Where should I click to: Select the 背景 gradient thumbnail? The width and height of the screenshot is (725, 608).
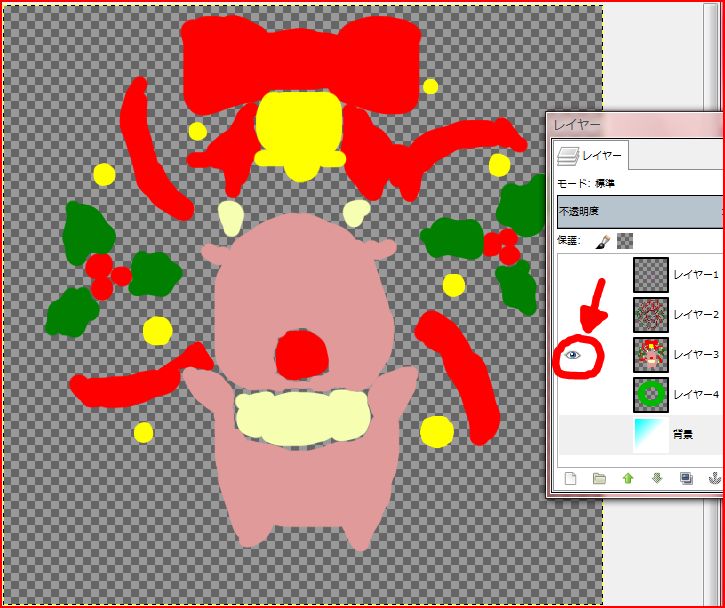pyautogui.click(x=651, y=435)
